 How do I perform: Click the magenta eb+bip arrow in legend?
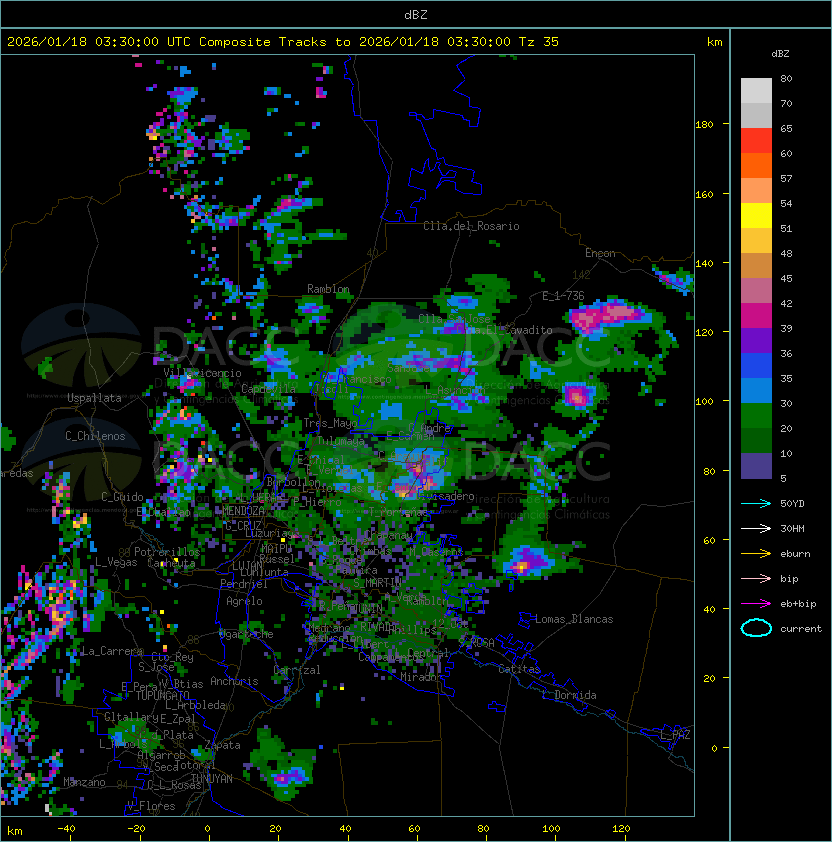point(756,604)
